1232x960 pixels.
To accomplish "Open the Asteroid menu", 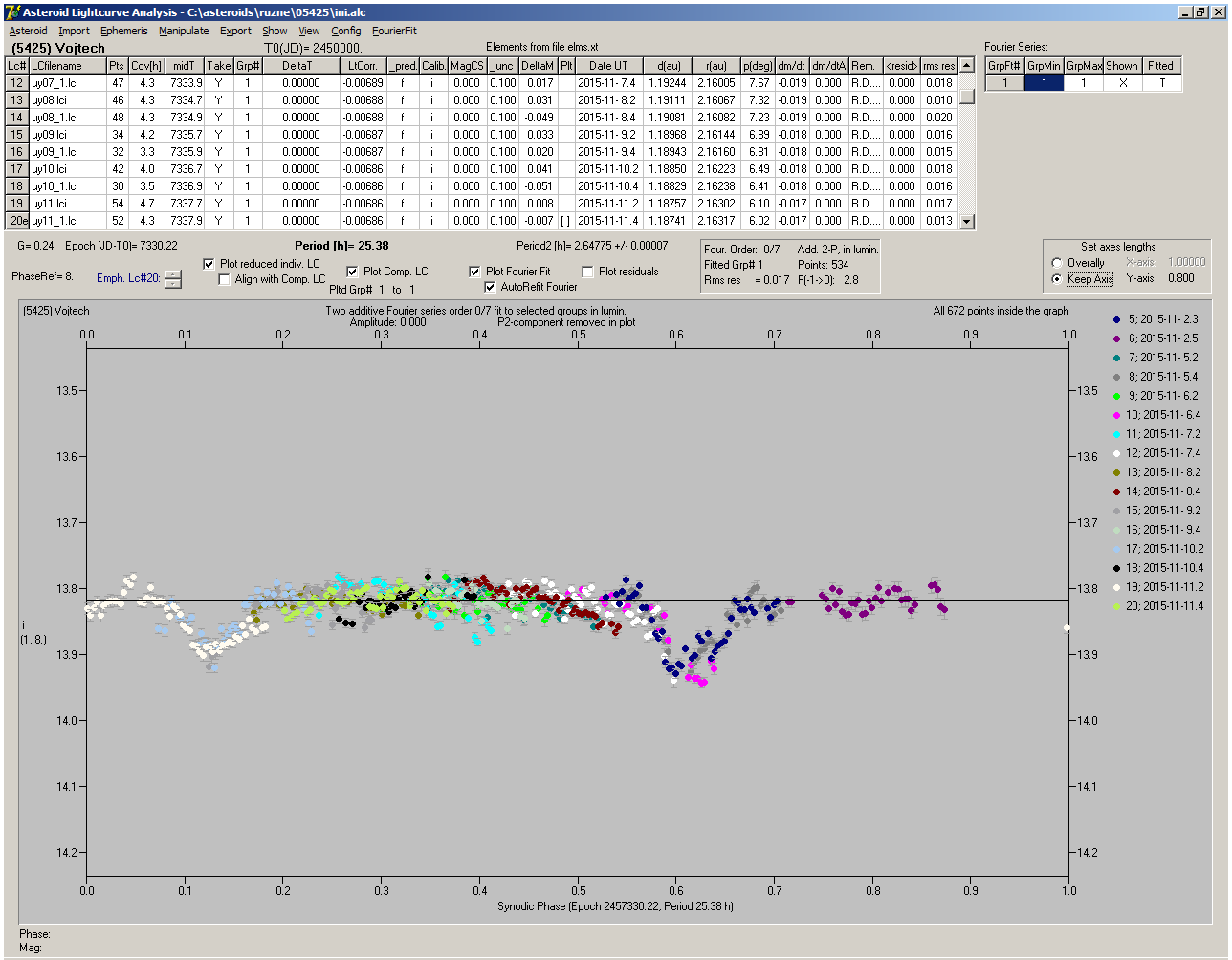I will tap(28, 31).
